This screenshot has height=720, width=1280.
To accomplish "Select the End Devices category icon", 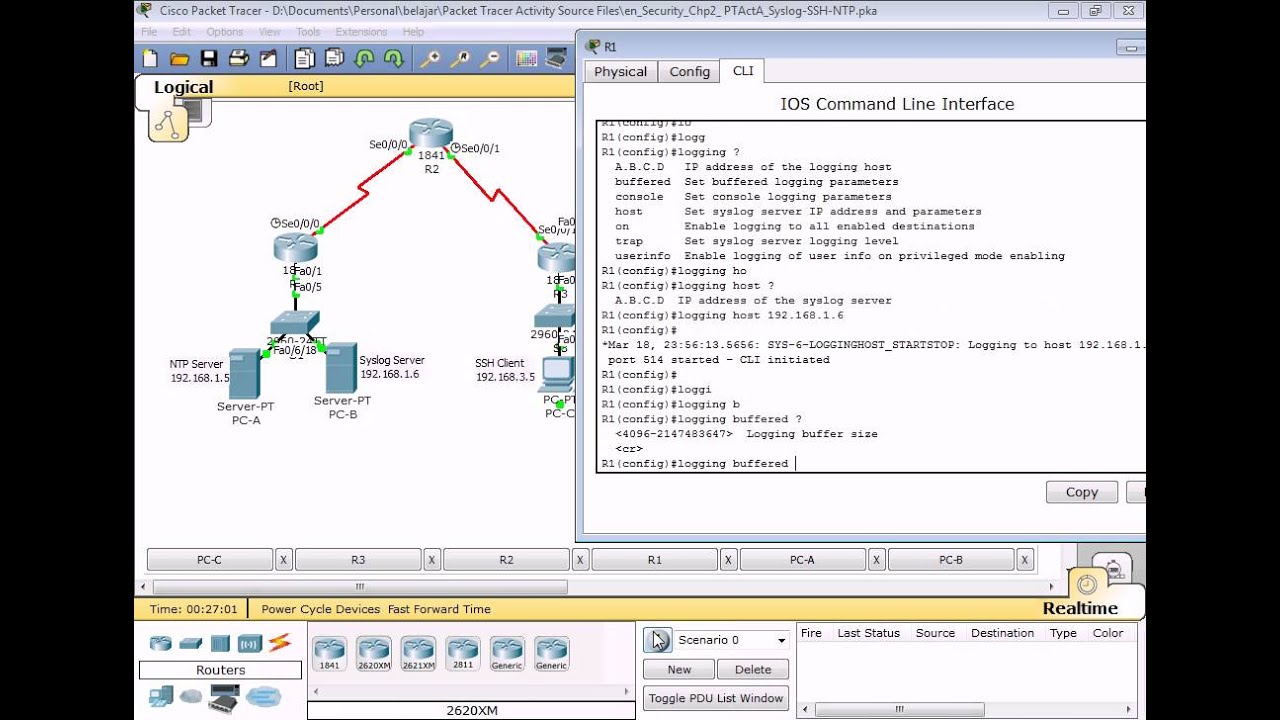I will 161,696.
